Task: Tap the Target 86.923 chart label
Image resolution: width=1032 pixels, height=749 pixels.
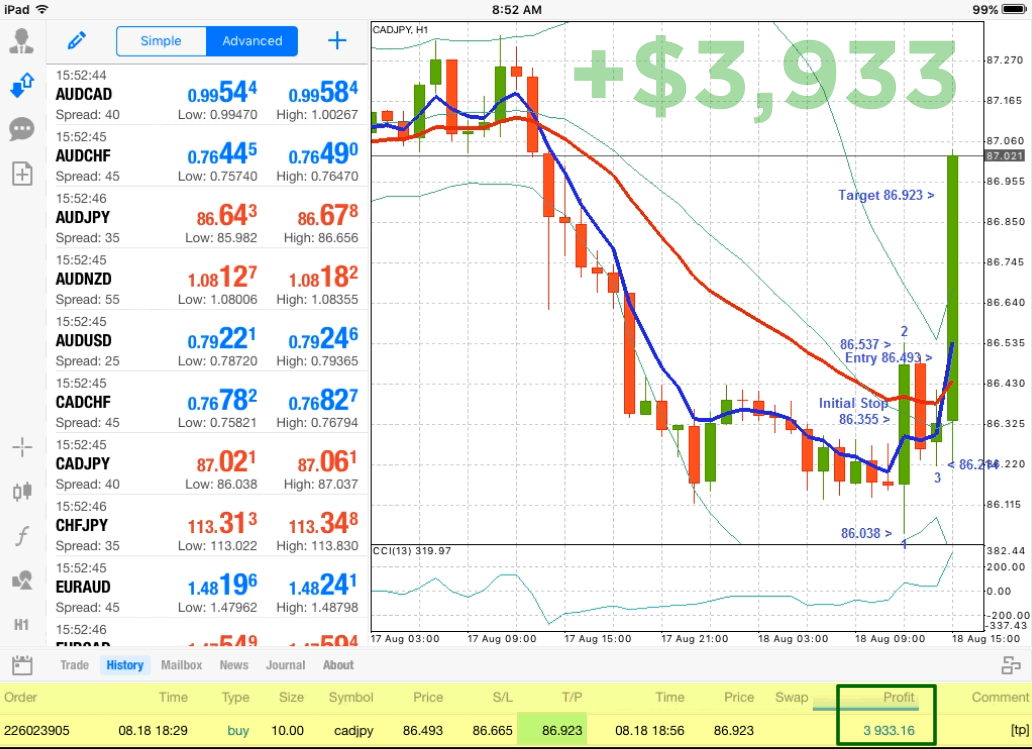Action: [886, 195]
